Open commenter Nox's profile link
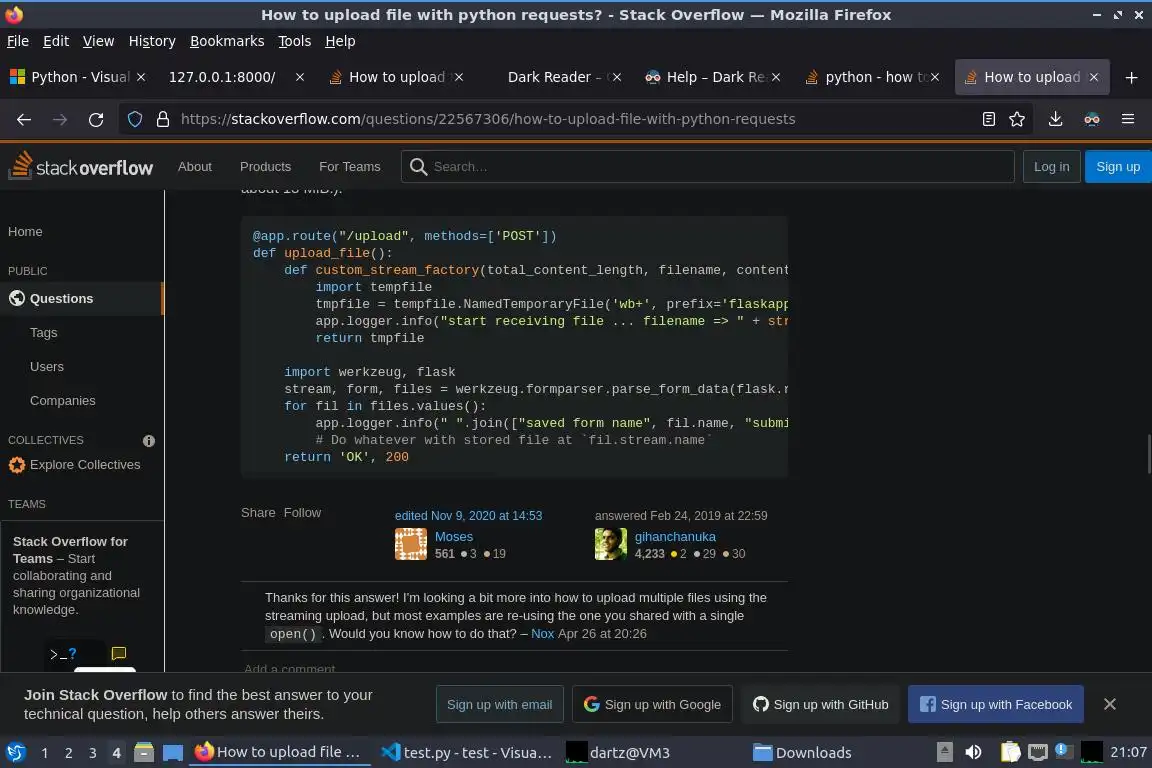The height and width of the screenshot is (768, 1152). (542, 634)
